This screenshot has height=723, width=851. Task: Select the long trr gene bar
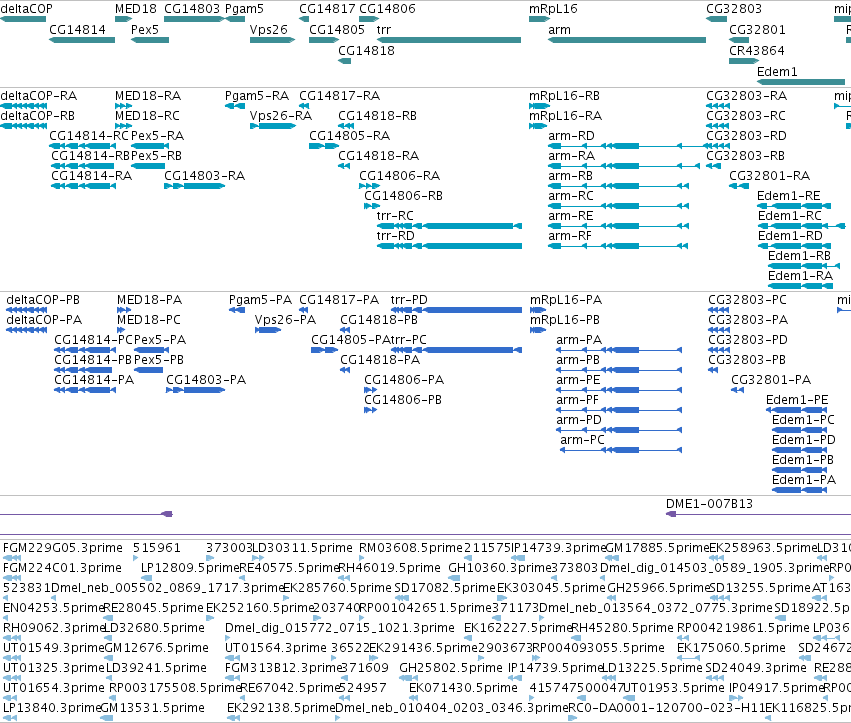(449, 40)
